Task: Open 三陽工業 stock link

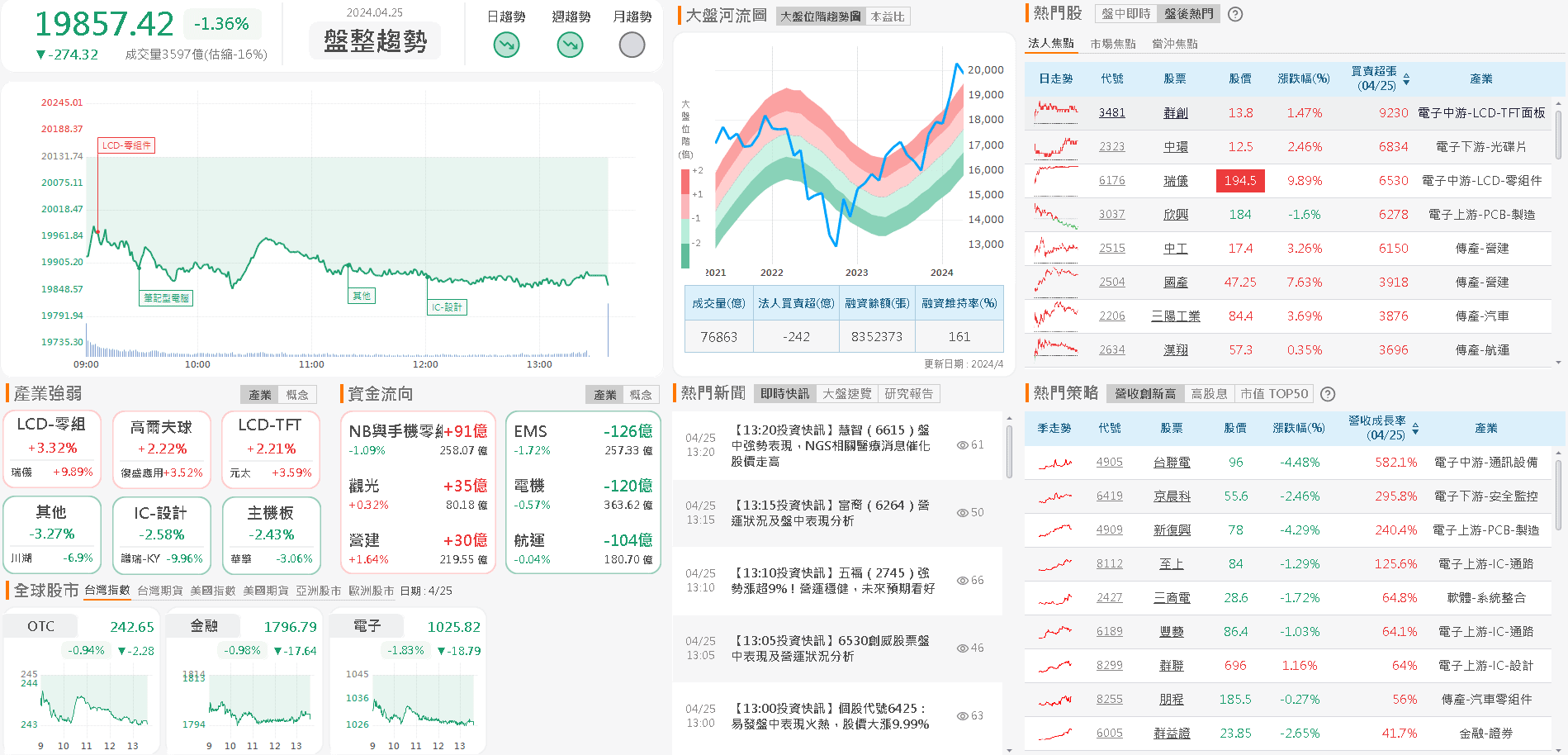Action: (1176, 316)
